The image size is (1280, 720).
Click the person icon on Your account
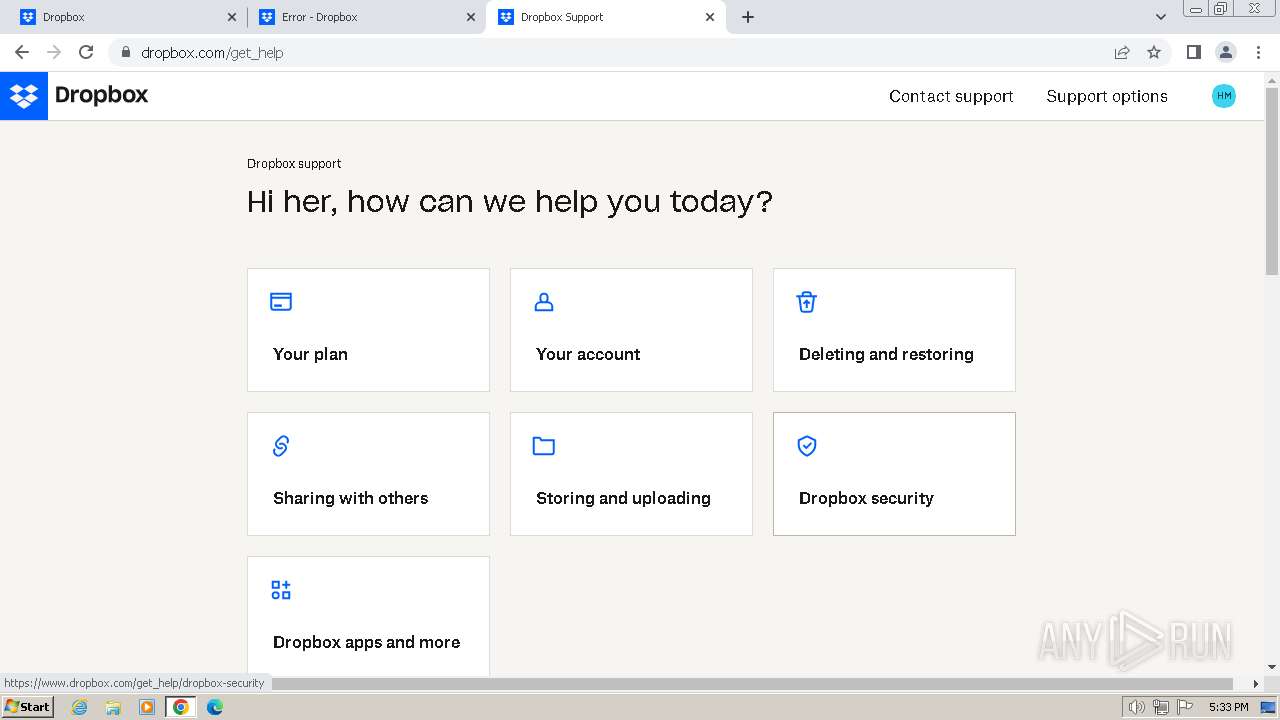tap(544, 302)
